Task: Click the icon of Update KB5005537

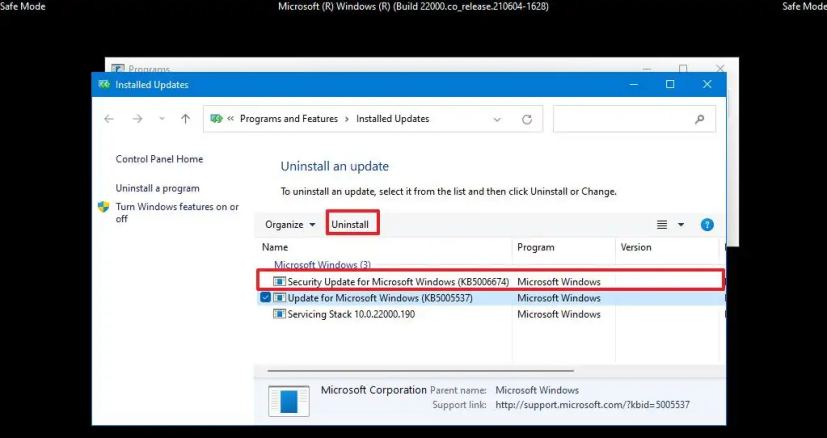Action: coord(280,298)
